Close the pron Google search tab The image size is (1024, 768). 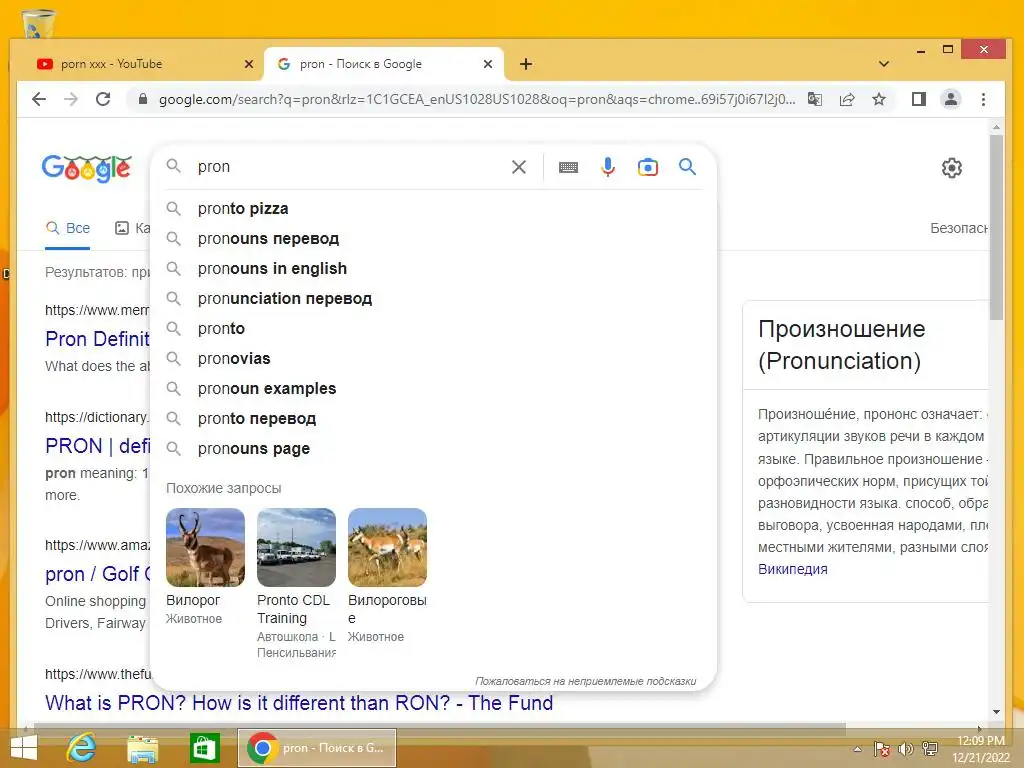pyautogui.click(x=488, y=64)
